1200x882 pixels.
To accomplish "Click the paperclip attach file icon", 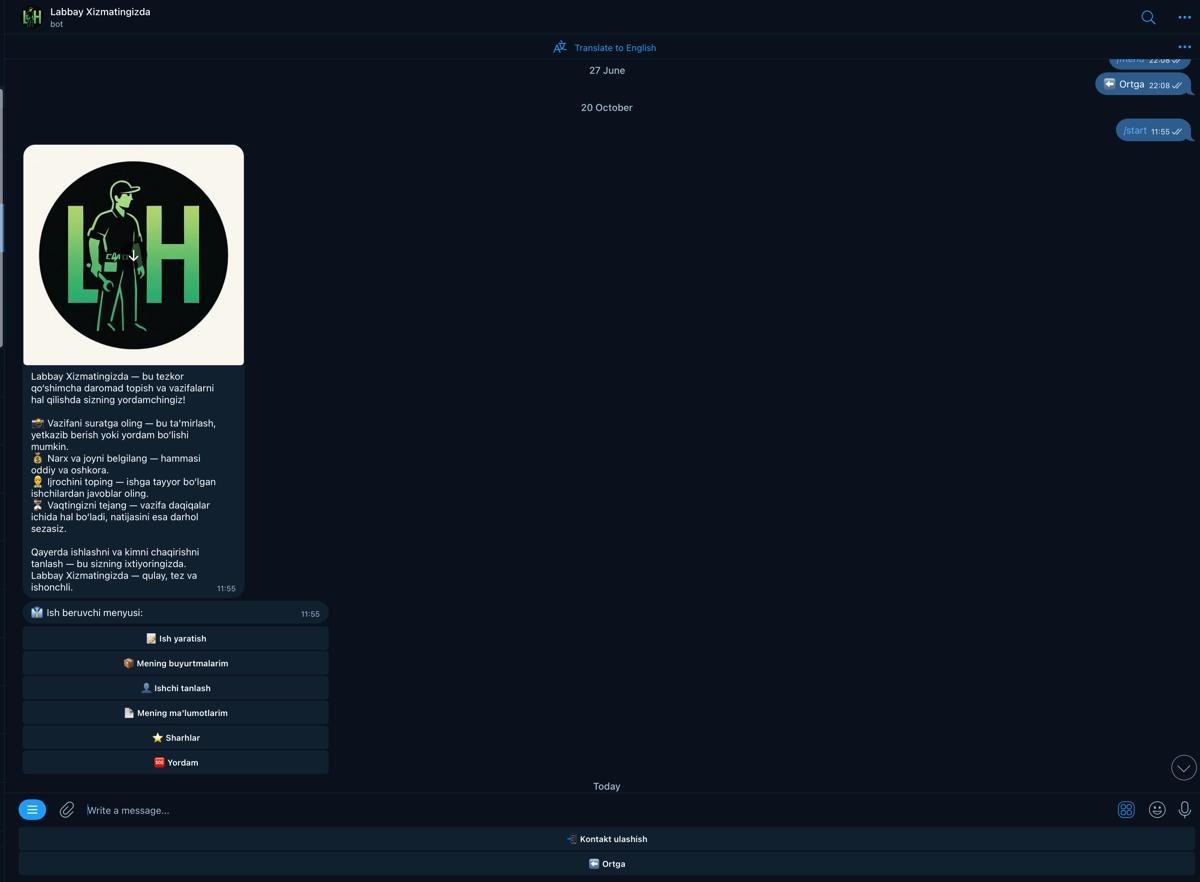I will tap(67, 810).
